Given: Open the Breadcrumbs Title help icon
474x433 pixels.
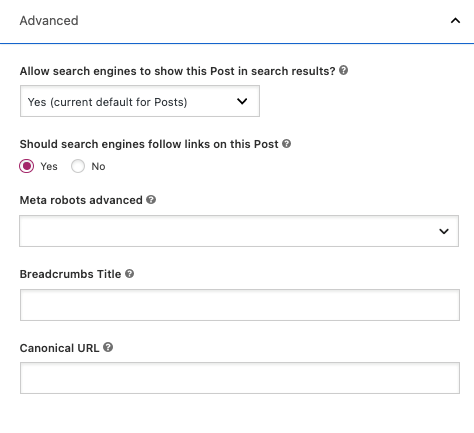Looking at the screenshot, I should coord(130,274).
